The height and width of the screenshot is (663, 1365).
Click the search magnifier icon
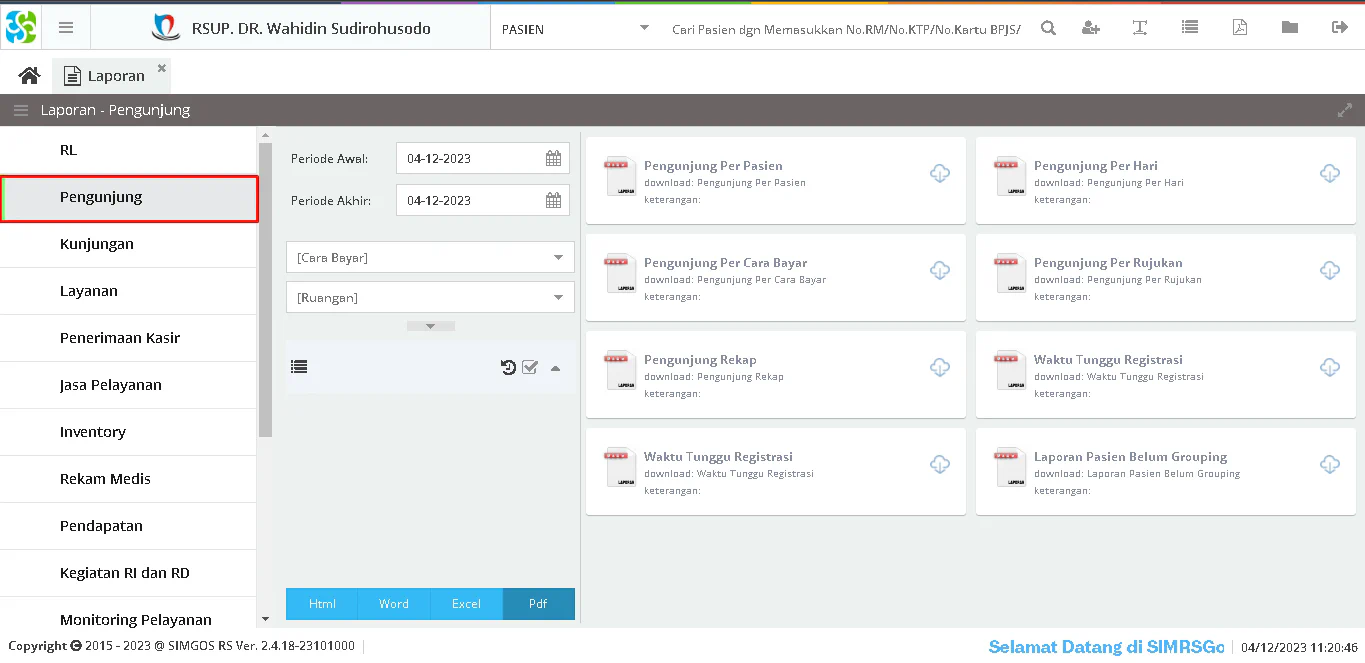[1048, 28]
